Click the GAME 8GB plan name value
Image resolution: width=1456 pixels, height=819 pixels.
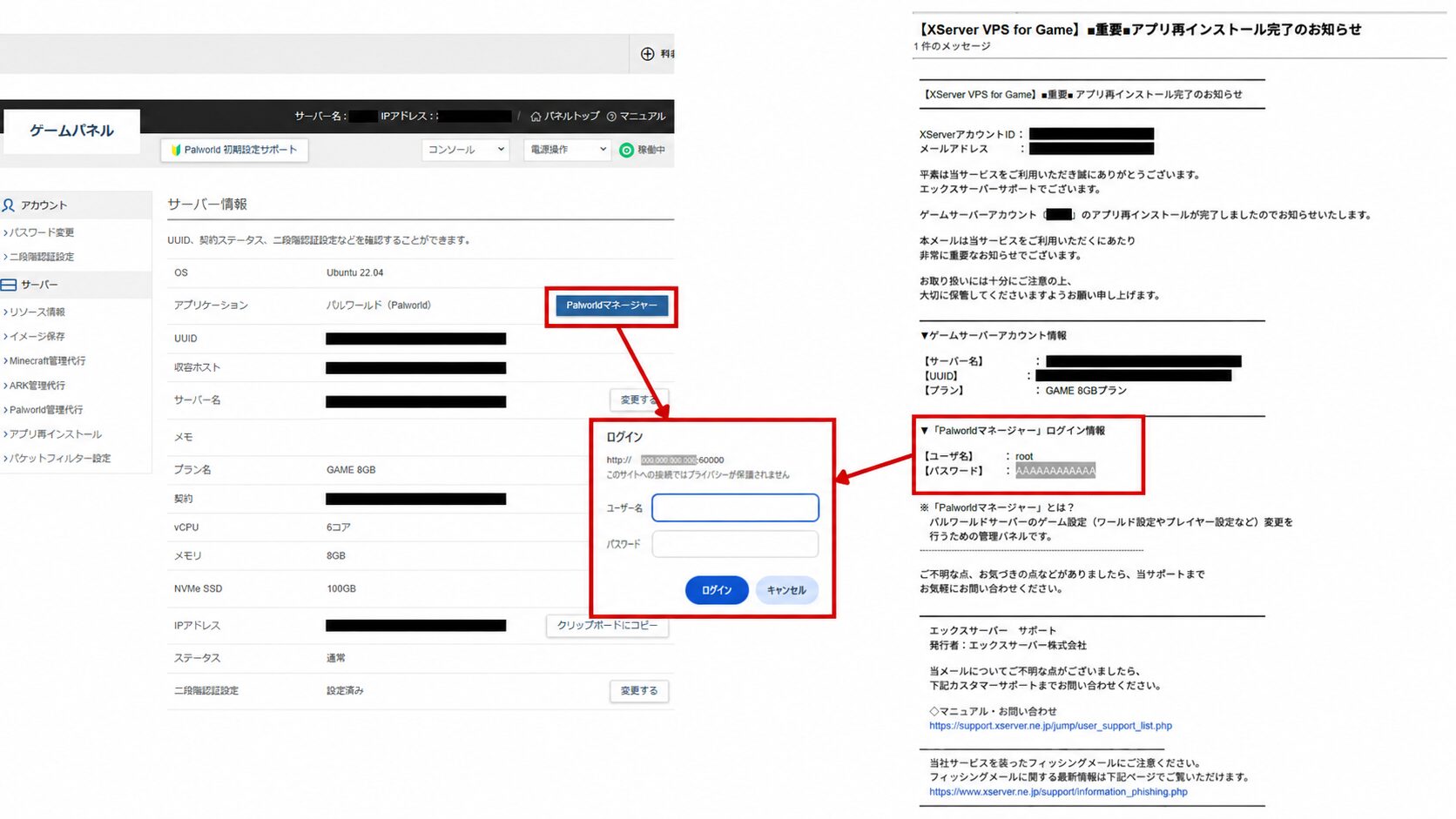coord(351,470)
